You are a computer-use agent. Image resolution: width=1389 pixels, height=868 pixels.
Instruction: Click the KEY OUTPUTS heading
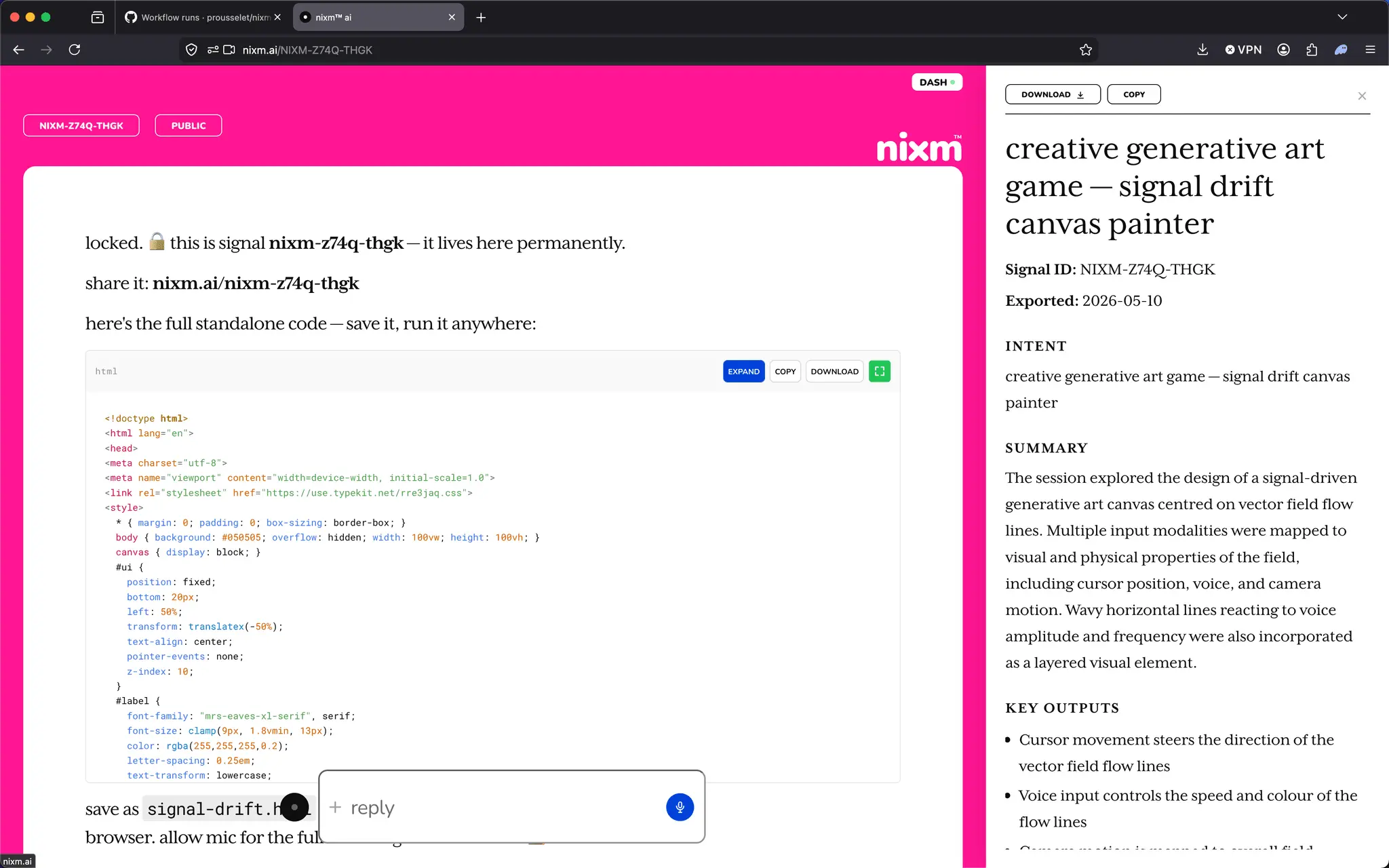click(1062, 708)
